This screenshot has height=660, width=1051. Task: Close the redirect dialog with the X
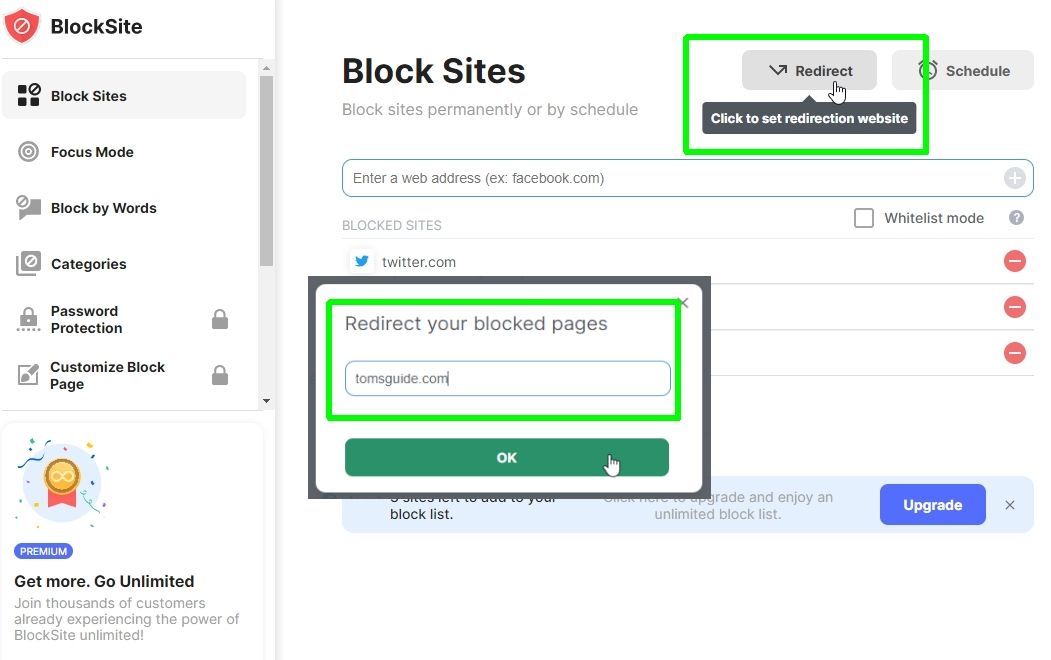pos(683,303)
